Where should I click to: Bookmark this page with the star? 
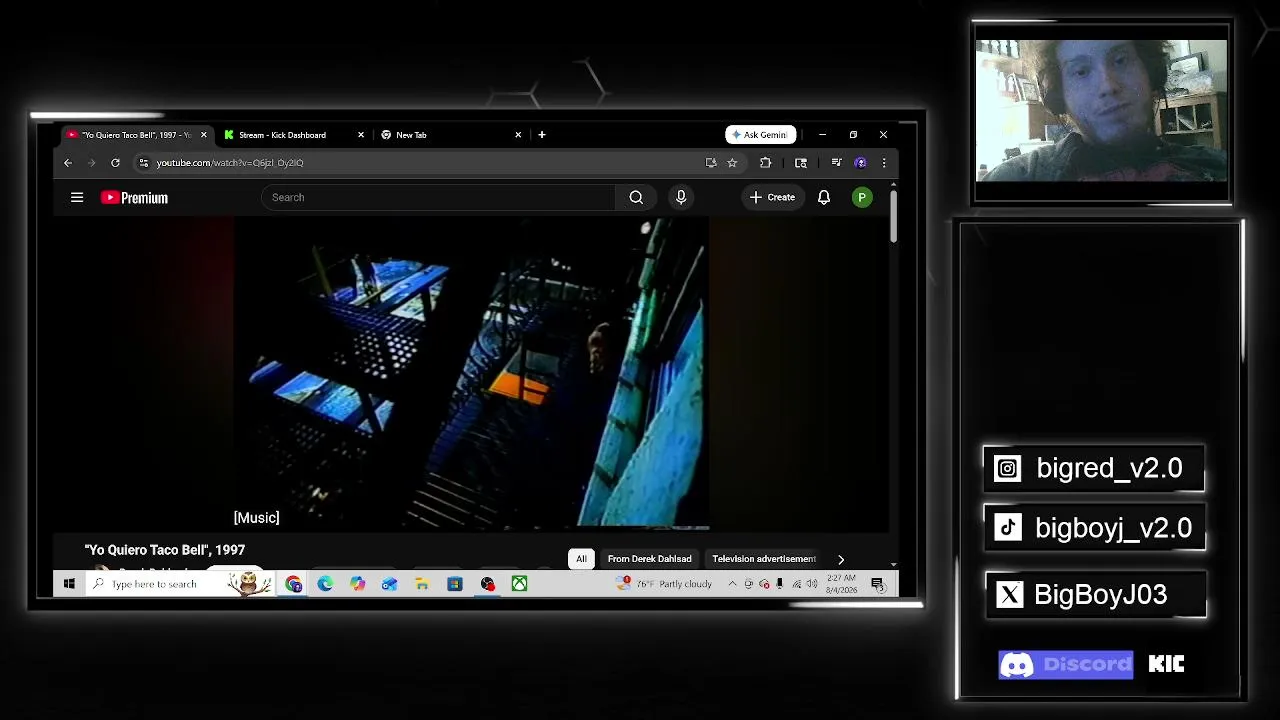point(732,163)
